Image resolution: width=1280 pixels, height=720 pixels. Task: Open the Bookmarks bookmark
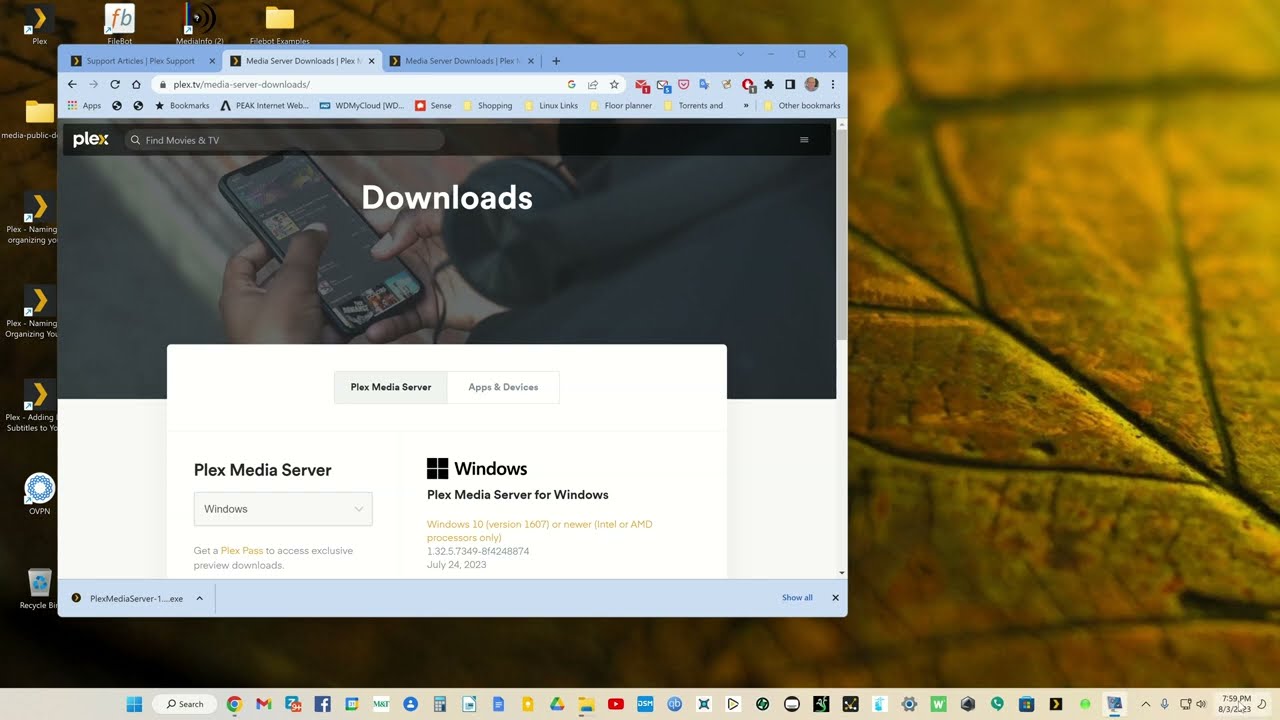(x=182, y=105)
